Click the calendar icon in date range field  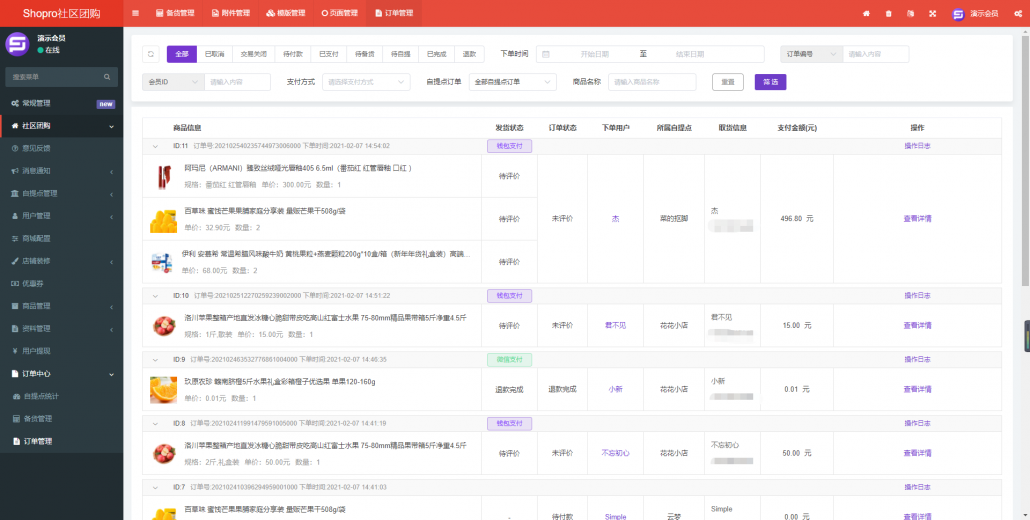click(546, 54)
